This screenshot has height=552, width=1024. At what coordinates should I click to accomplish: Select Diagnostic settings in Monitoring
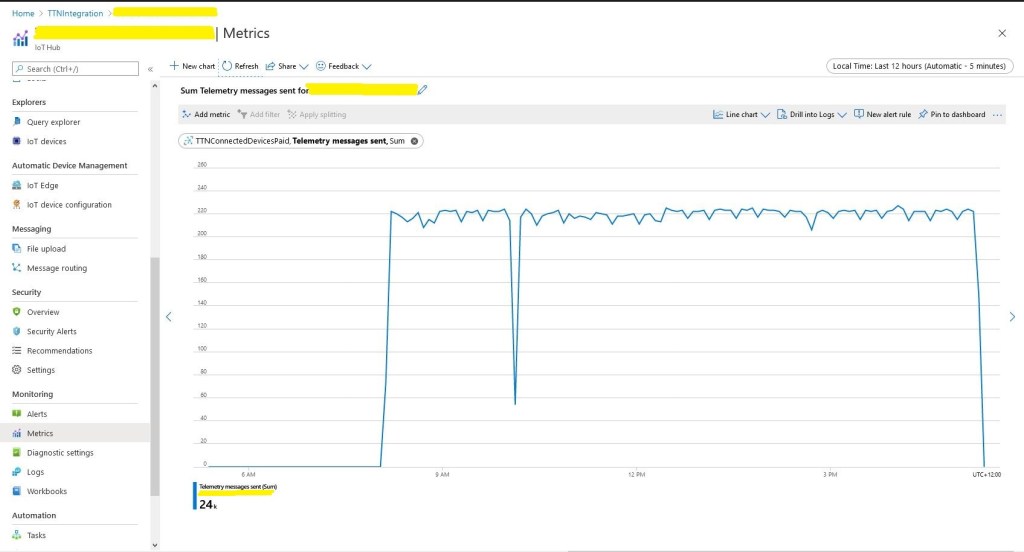coord(60,453)
